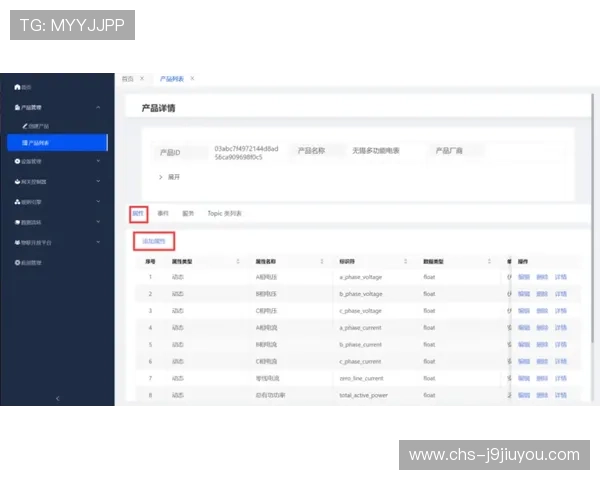The image size is (600, 480).
Task: Delete the b_phase_voltage row
Action: pos(542,294)
